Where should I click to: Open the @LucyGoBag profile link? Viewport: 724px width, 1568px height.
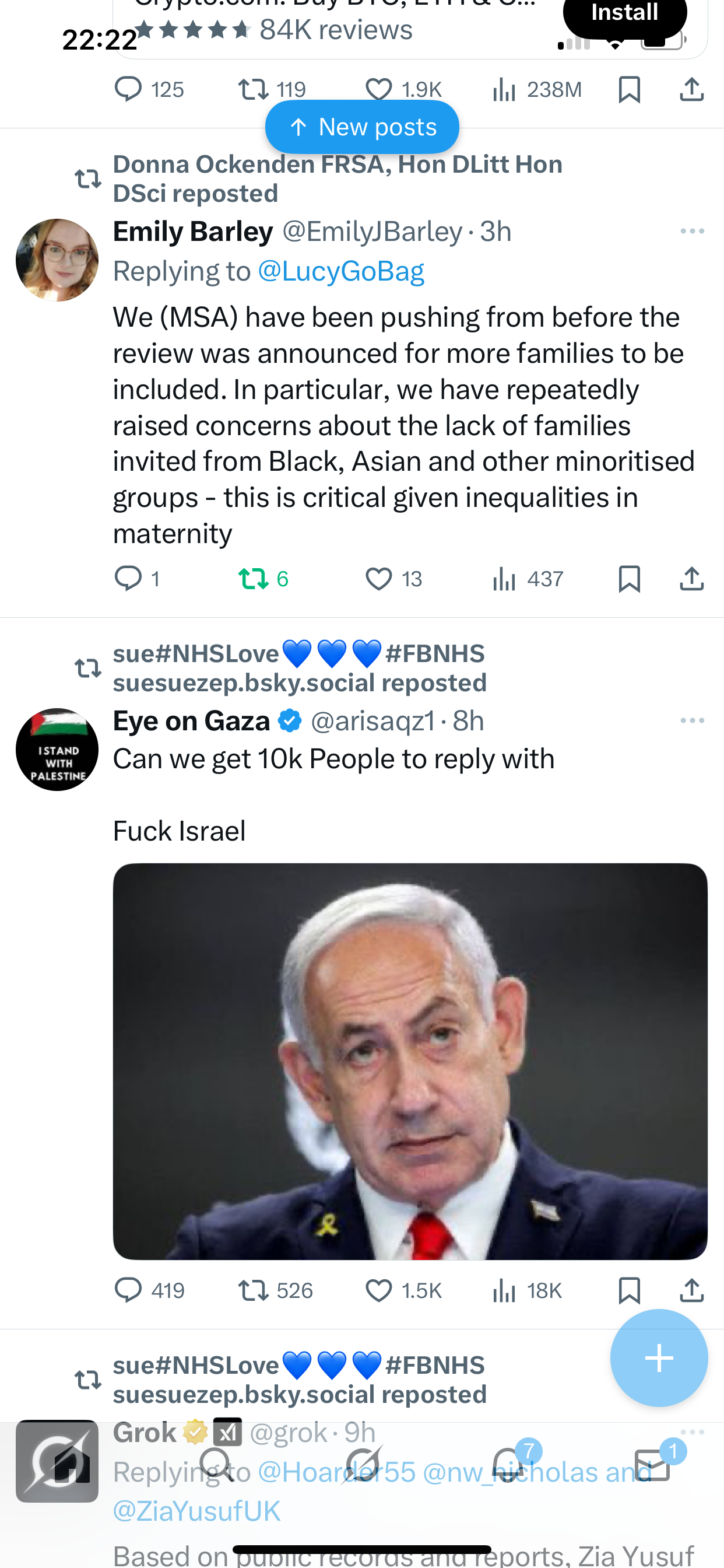[340, 271]
